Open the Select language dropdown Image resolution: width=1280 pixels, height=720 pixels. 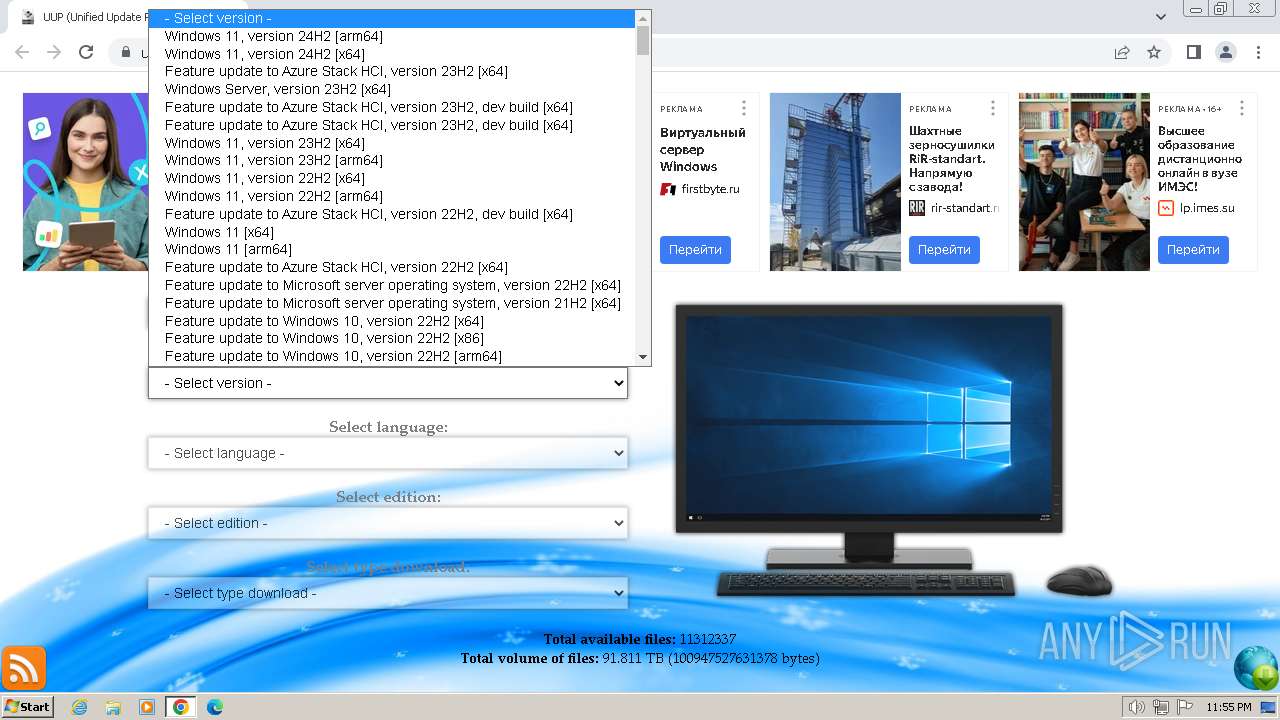[x=388, y=453]
